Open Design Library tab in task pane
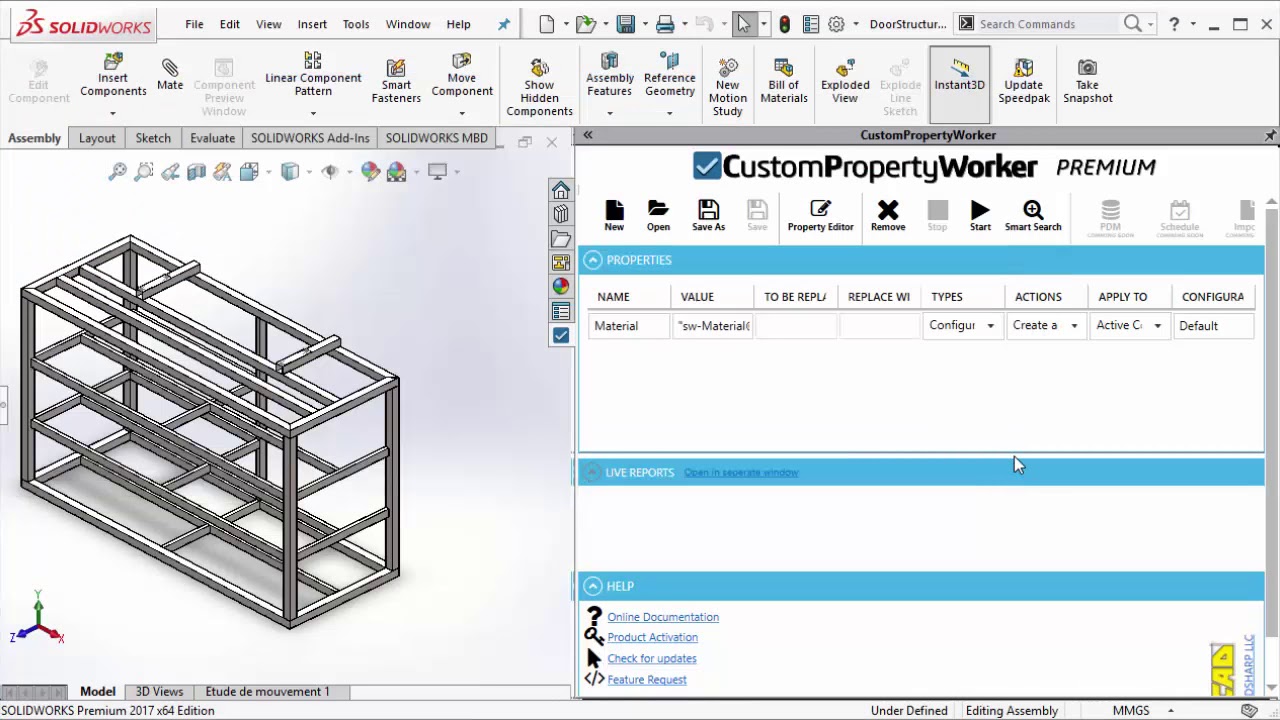Image resolution: width=1280 pixels, height=720 pixels. point(561,214)
